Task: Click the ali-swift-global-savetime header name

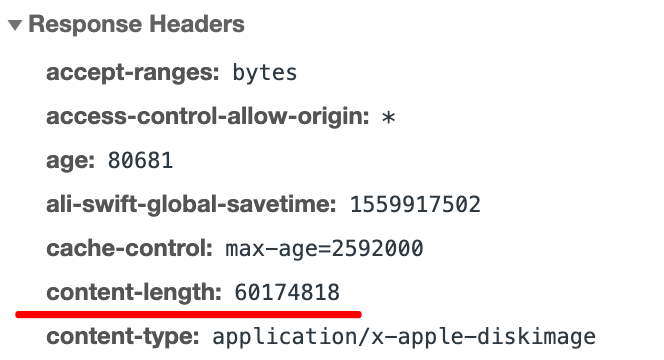Action: (x=191, y=205)
